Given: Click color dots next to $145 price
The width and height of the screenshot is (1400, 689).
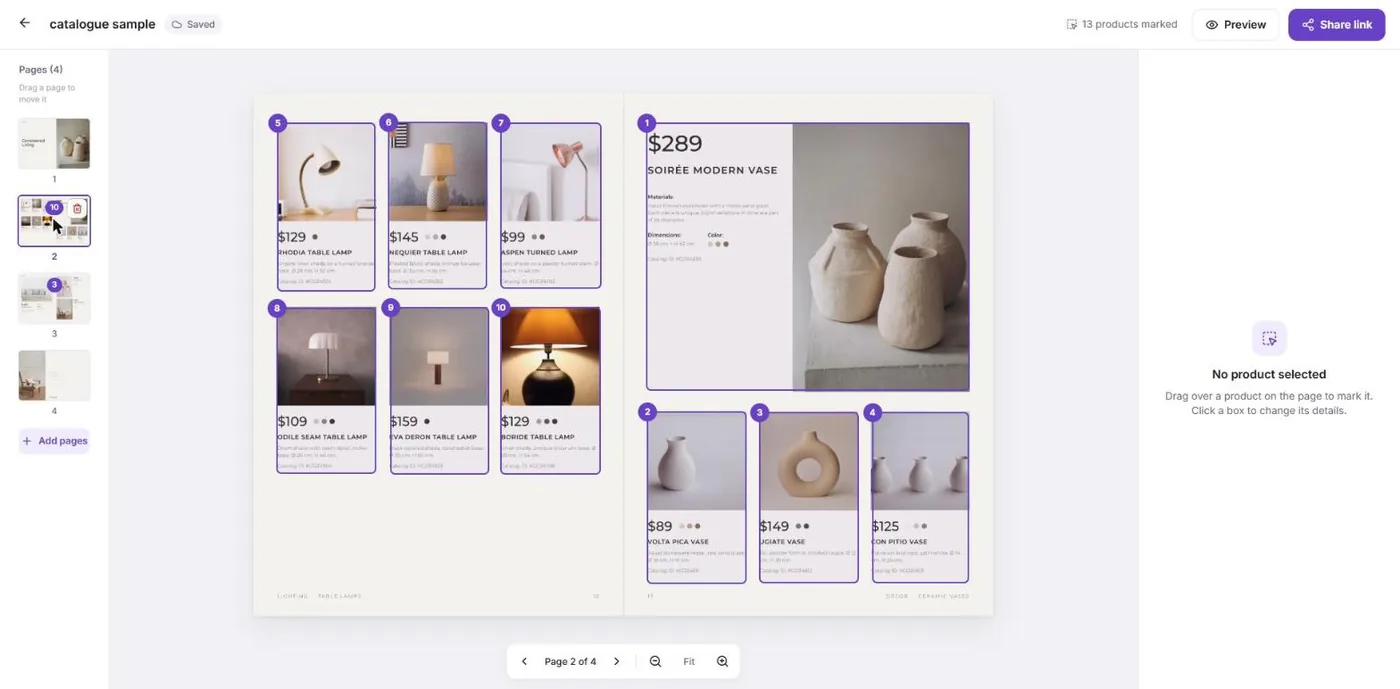Looking at the screenshot, I should (435, 237).
